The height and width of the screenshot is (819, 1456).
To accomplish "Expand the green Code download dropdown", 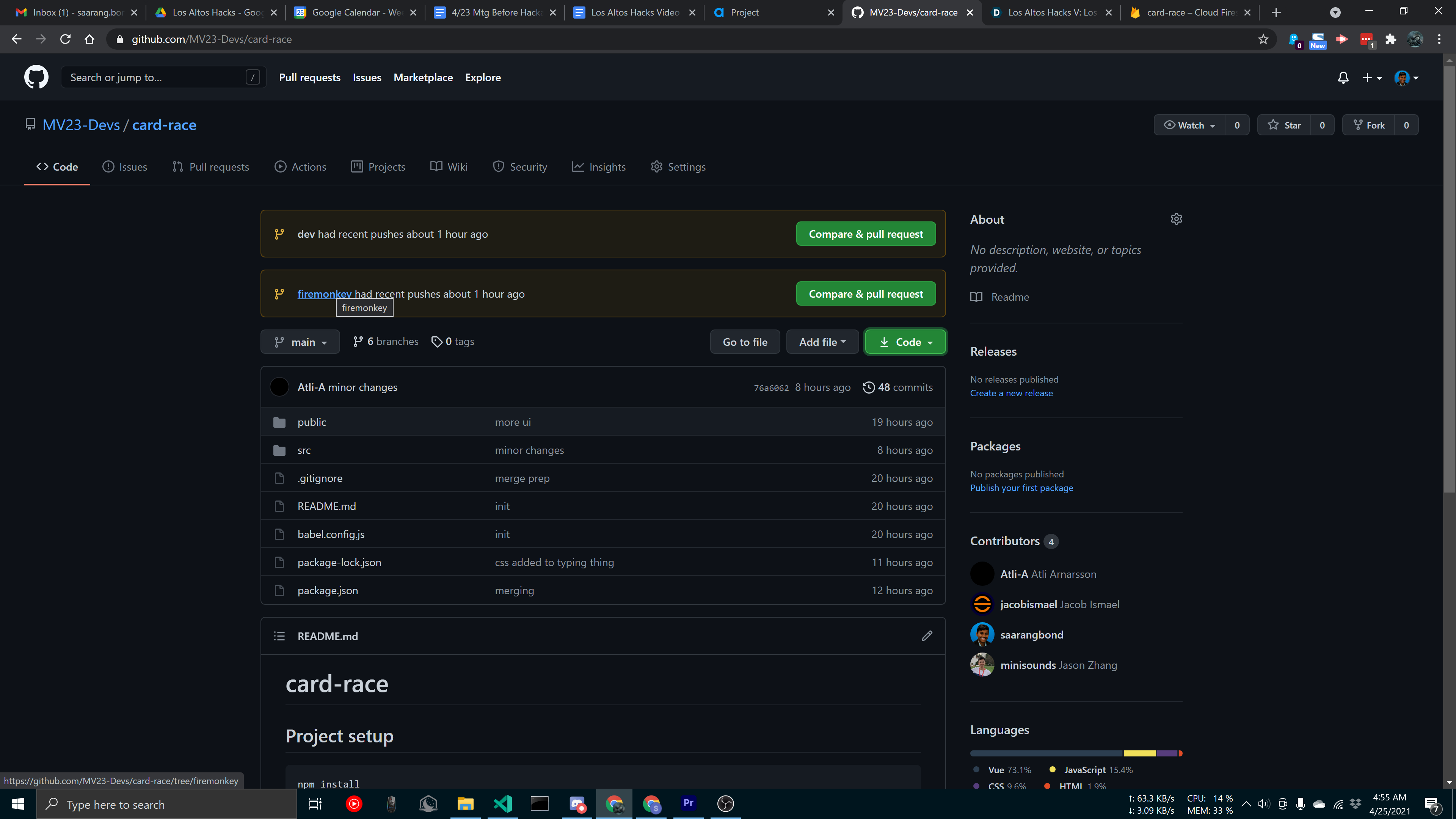I will point(905,342).
